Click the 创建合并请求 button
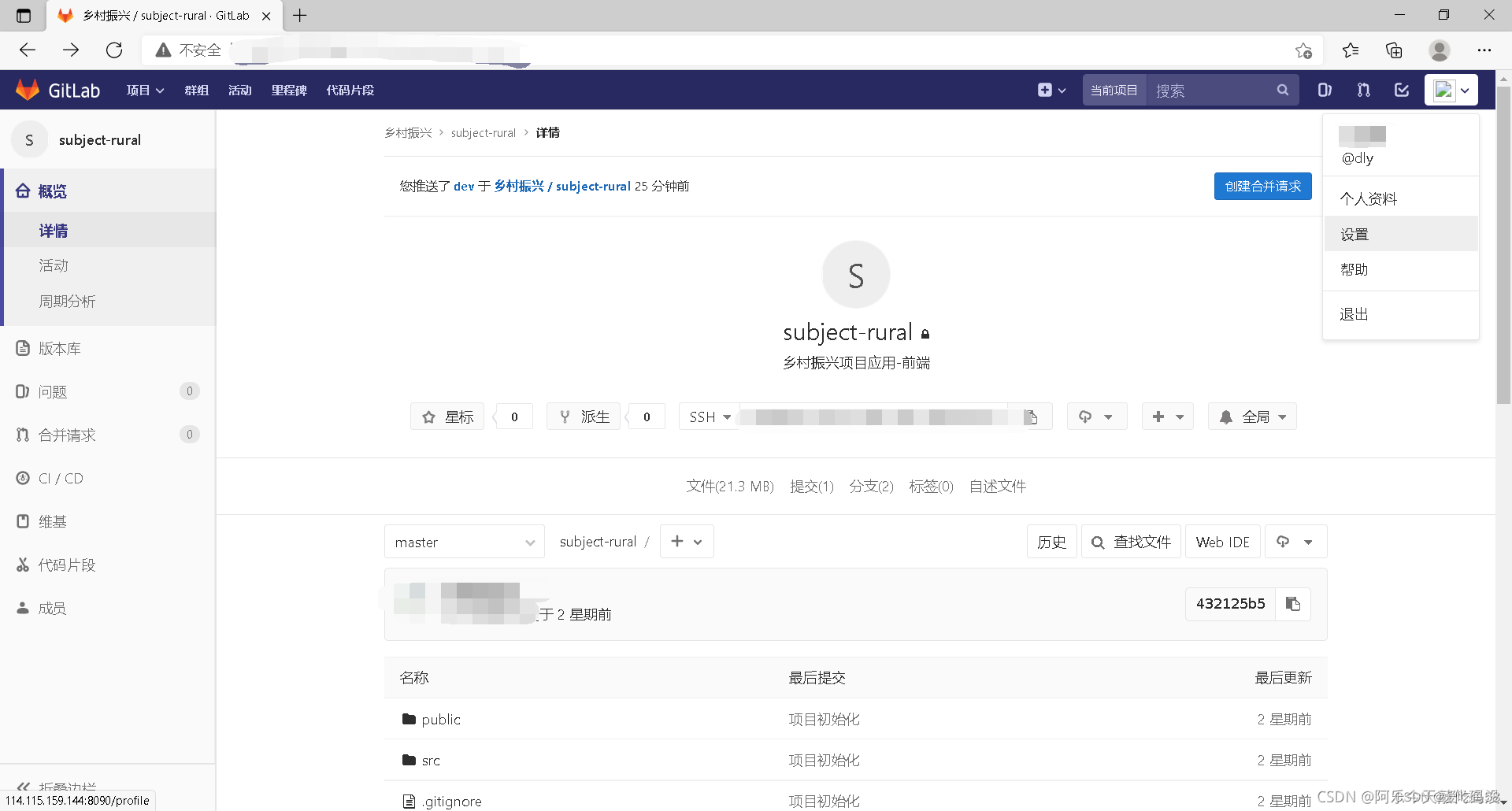 (x=1262, y=186)
